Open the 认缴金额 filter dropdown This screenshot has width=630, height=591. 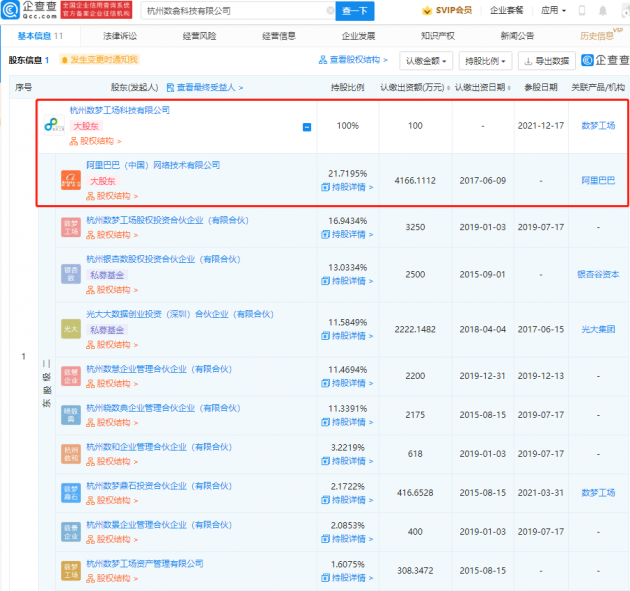428,61
